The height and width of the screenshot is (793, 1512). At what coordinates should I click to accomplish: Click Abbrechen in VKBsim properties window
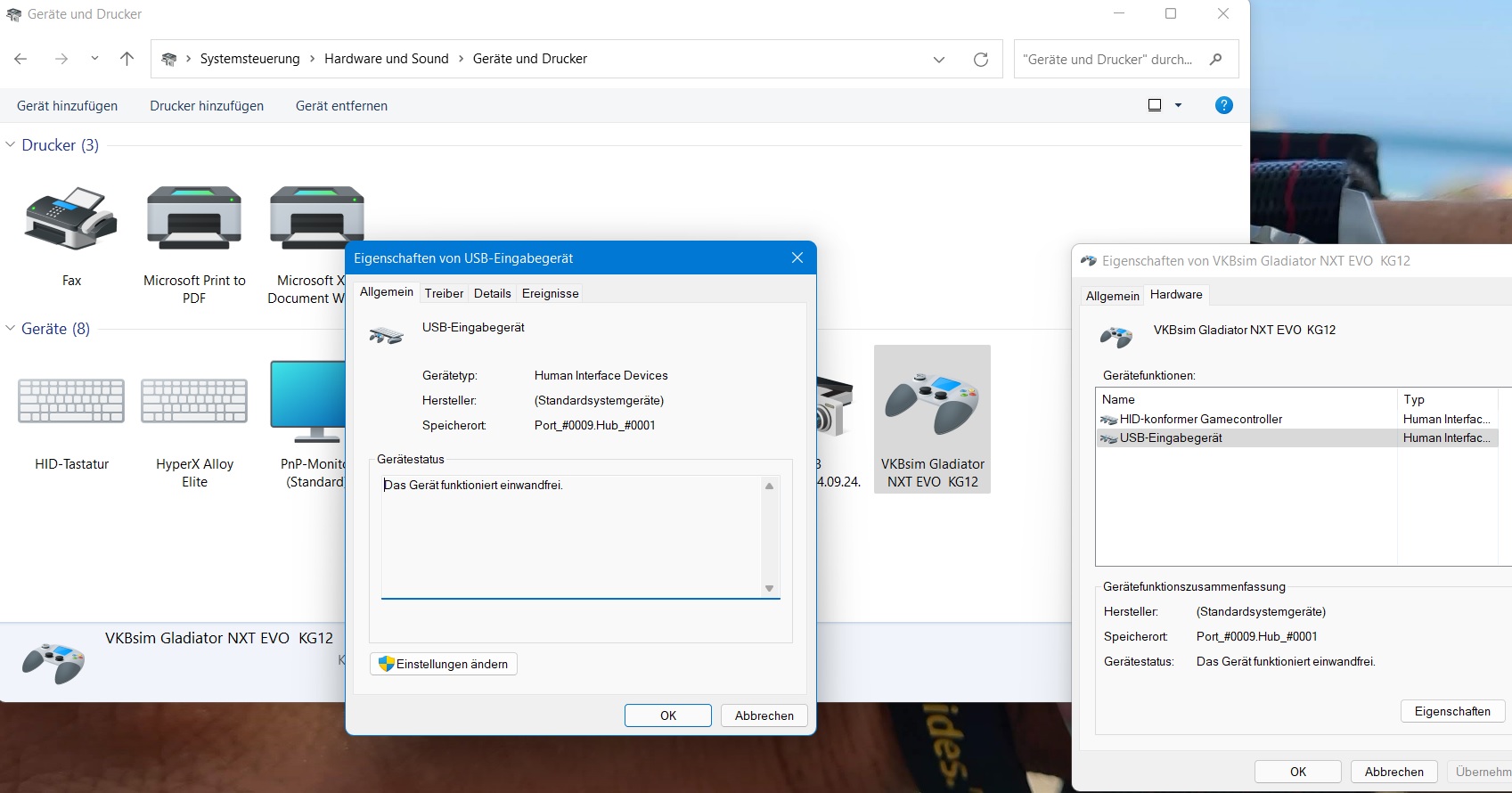click(1394, 772)
